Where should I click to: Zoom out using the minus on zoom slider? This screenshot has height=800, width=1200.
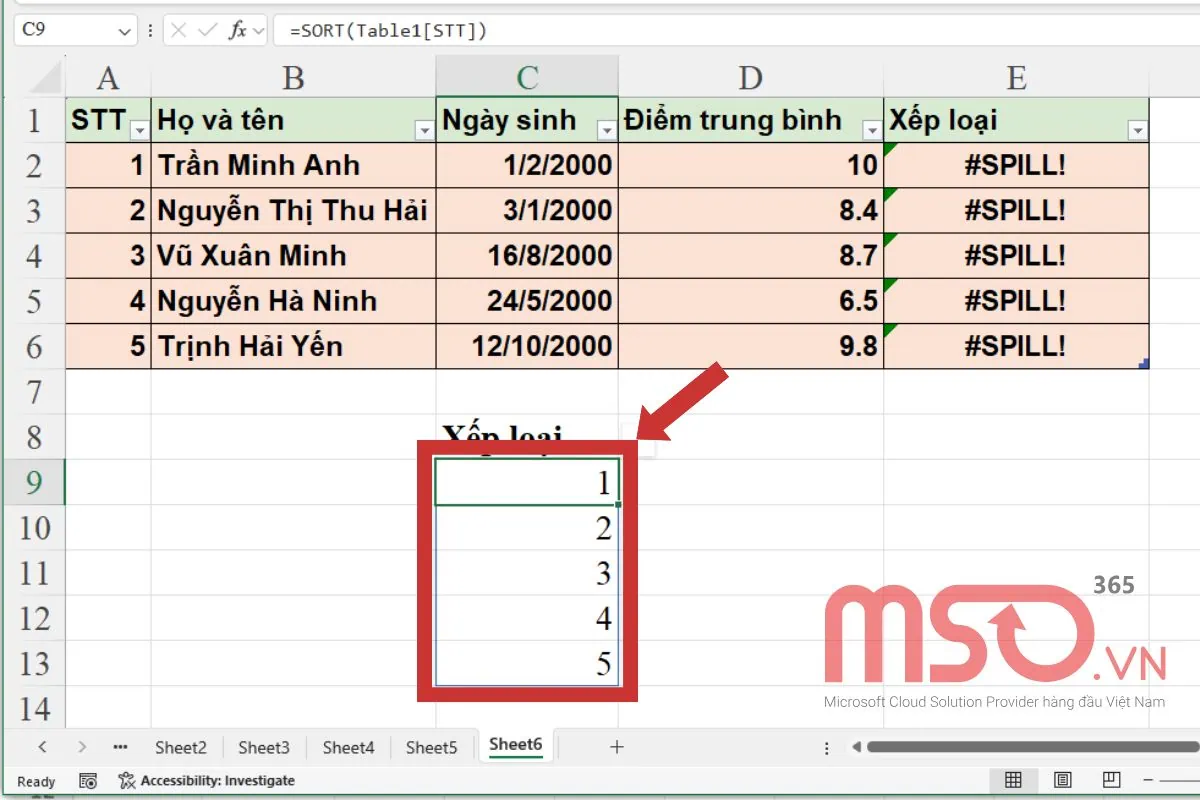point(1150,780)
